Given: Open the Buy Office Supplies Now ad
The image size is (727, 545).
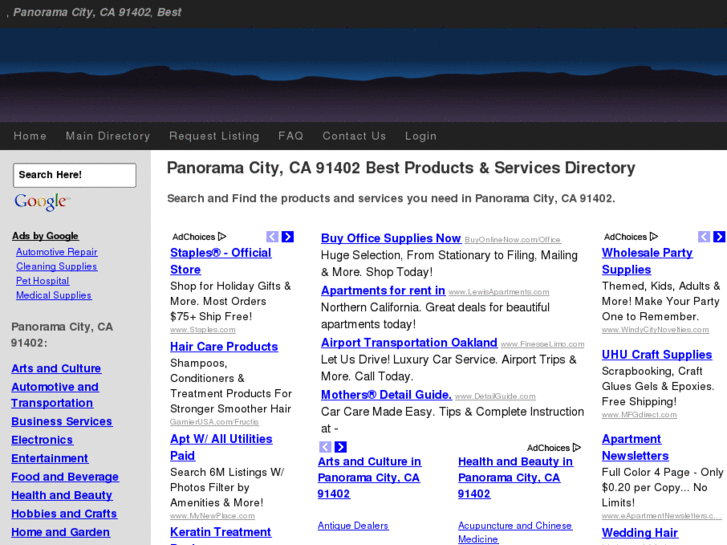Looking at the screenshot, I should [391, 238].
